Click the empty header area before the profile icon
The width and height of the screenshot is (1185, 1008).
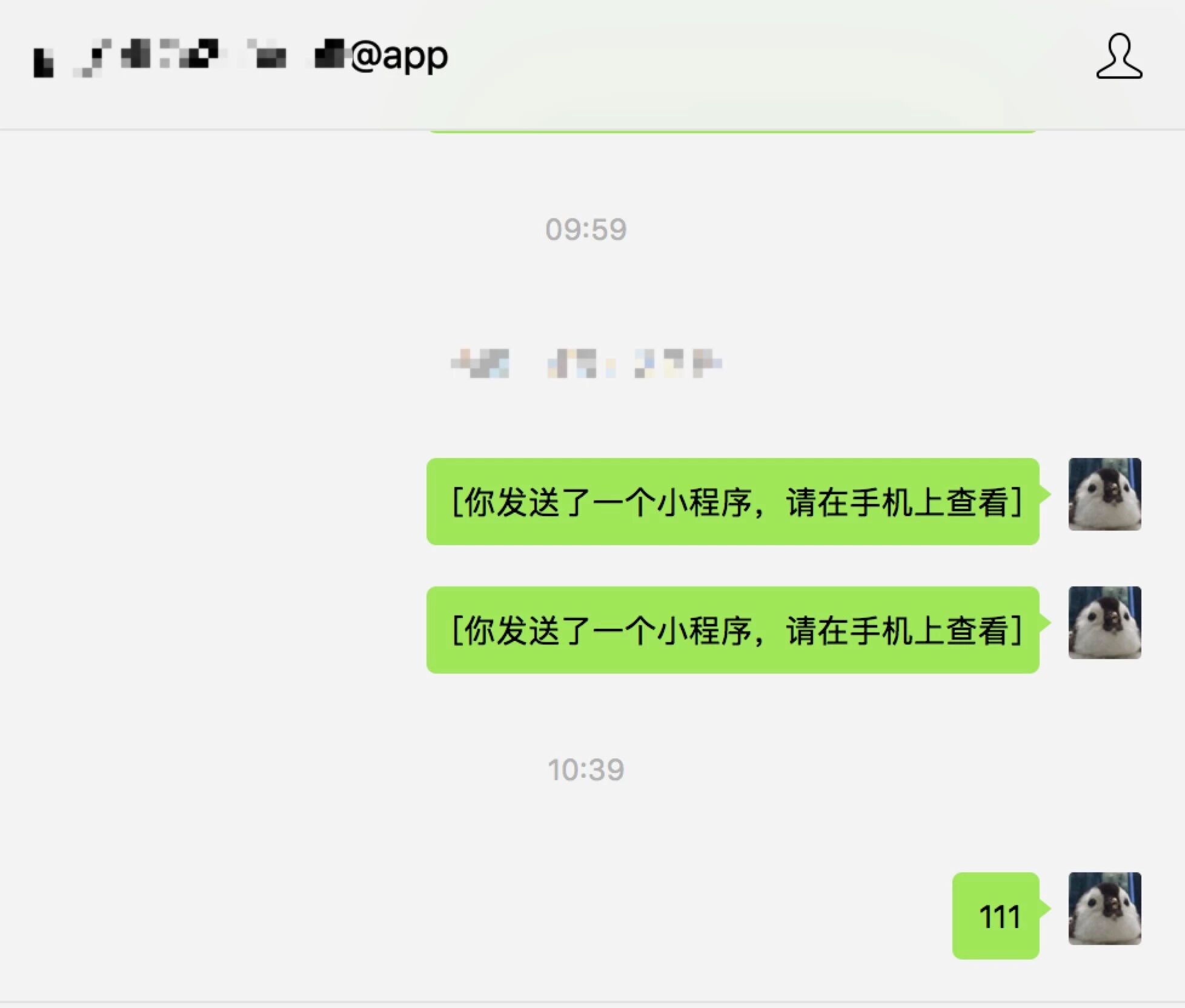click(769, 56)
